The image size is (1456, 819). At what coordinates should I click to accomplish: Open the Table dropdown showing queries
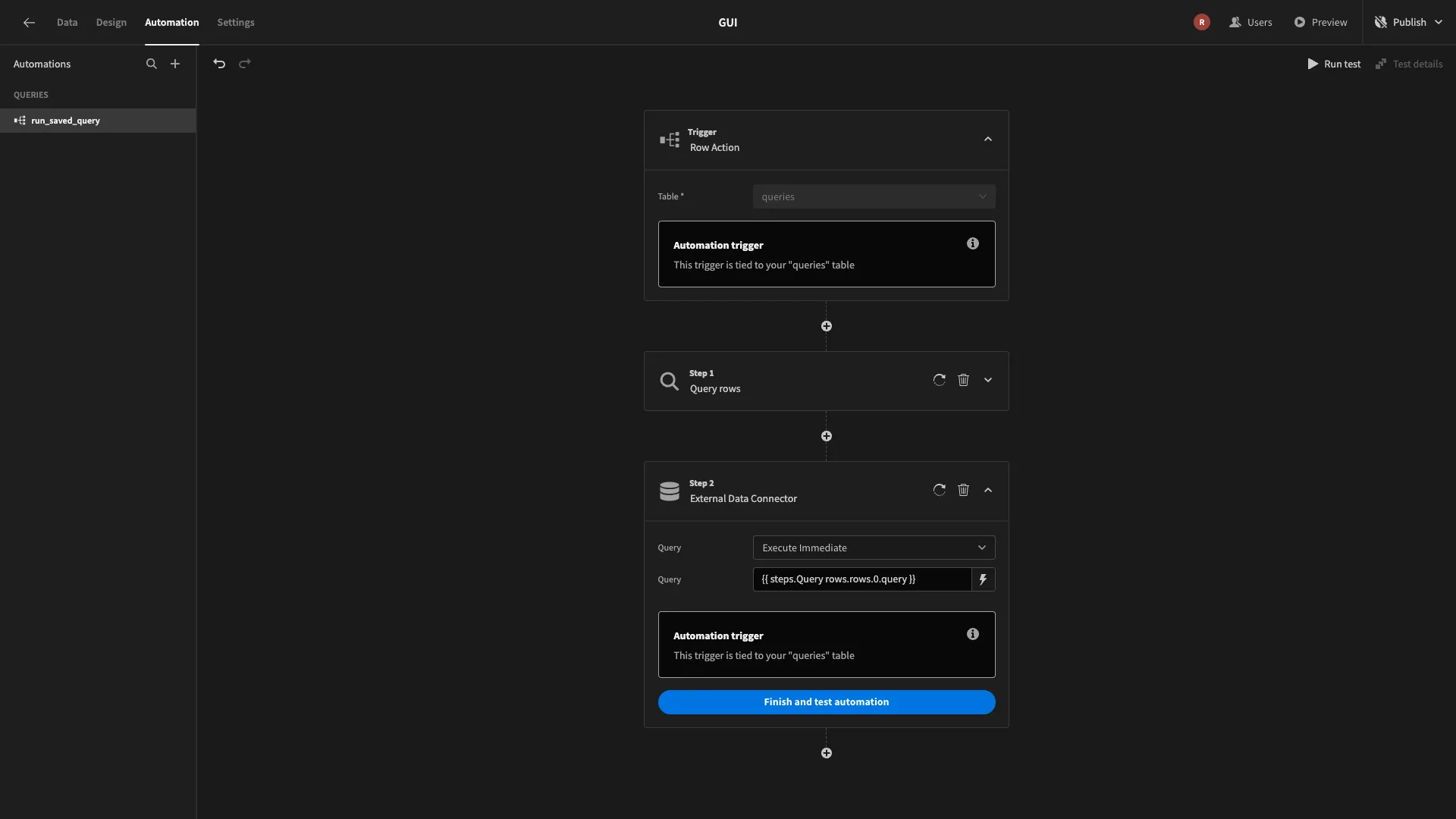(874, 196)
